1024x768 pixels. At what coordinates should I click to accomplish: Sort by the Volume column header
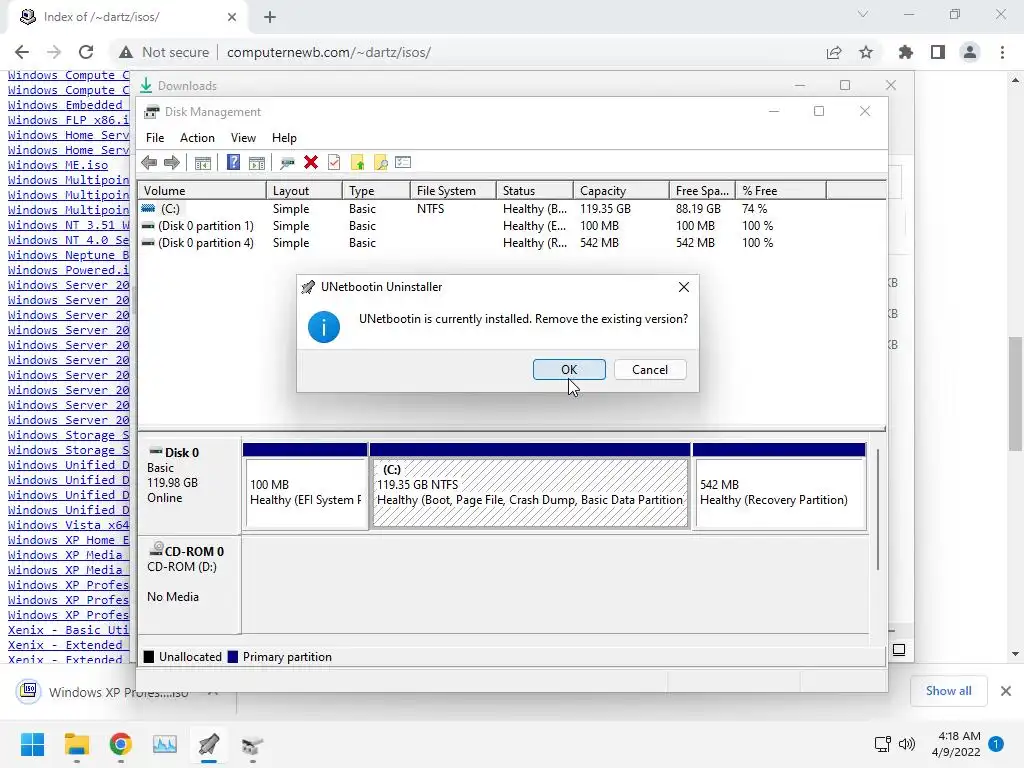(x=201, y=191)
